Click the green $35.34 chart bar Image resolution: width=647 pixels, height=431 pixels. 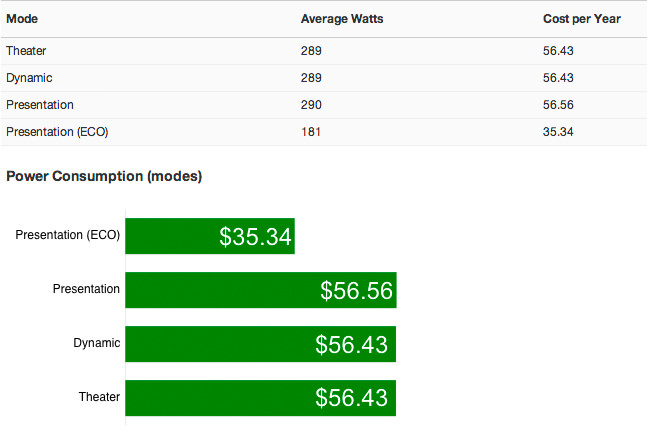click(x=209, y=236)
